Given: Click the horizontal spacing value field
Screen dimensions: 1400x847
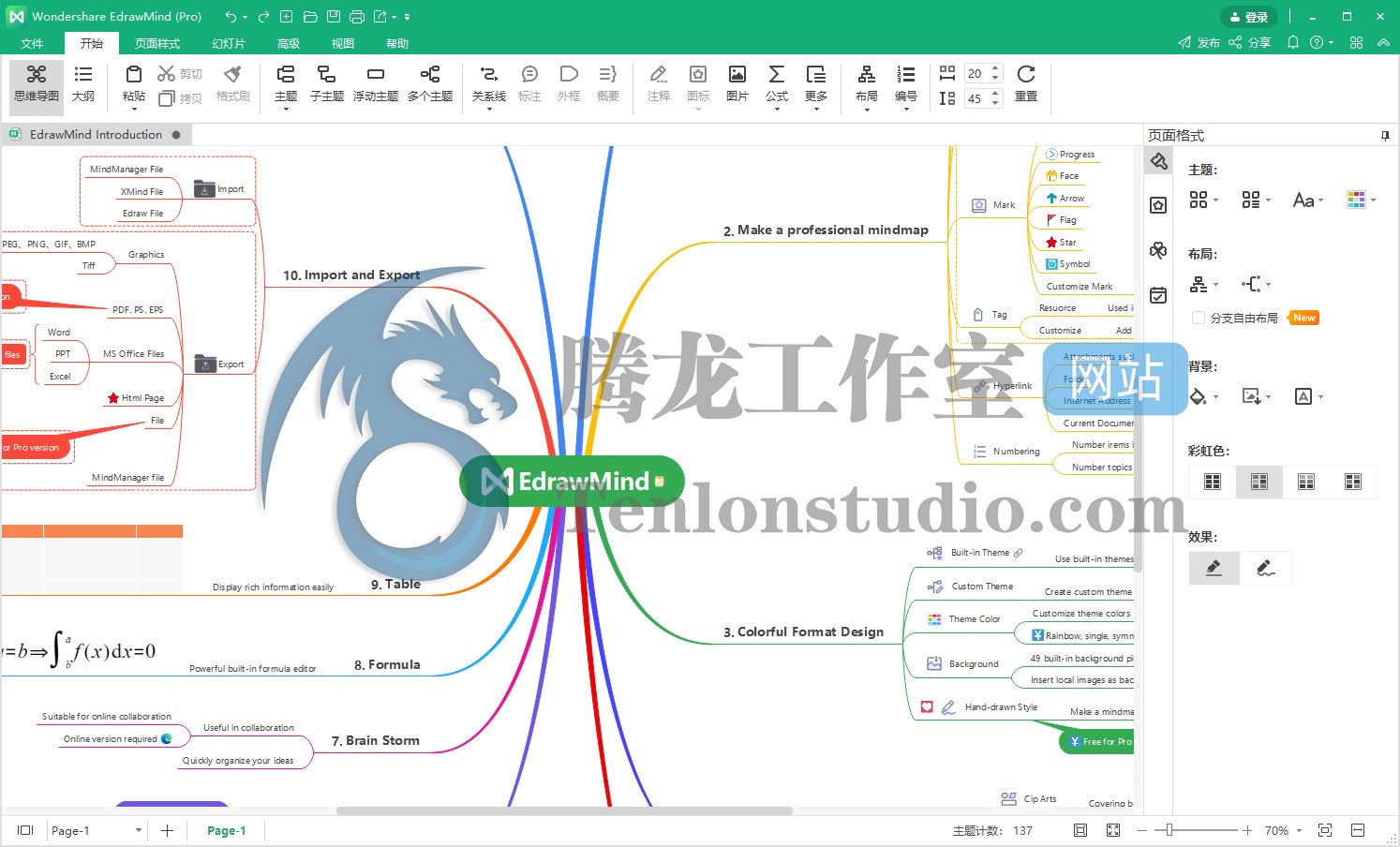Looking at the screenshot, I should click(976, 73).
